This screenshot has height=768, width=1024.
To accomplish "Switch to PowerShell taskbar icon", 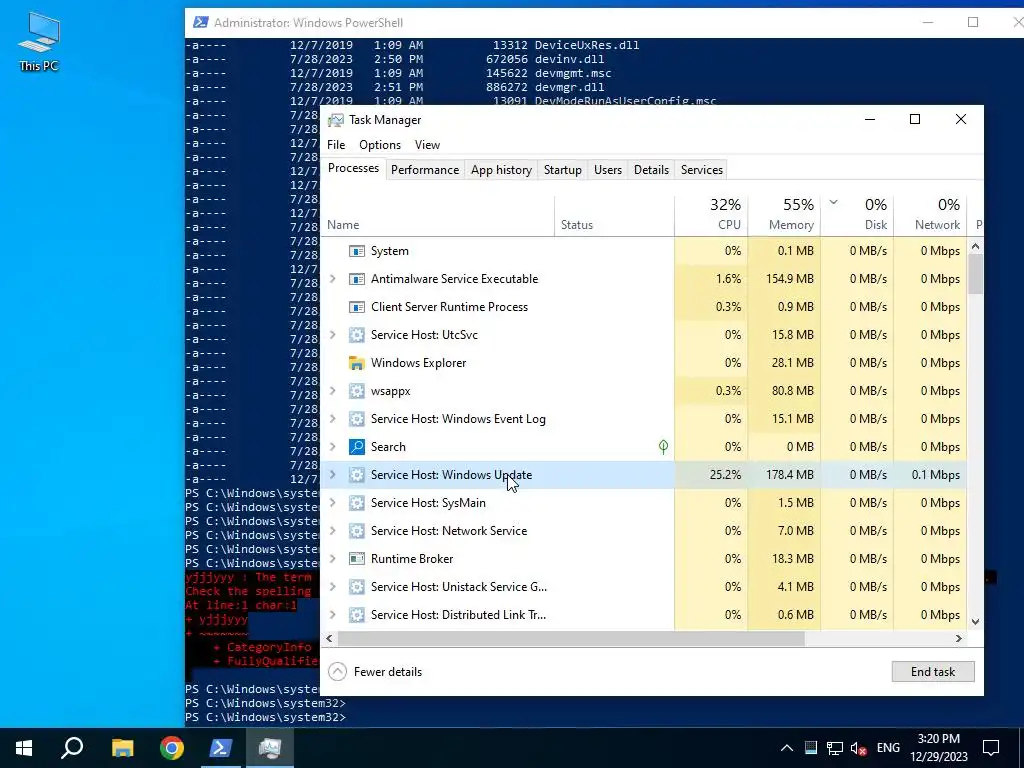I will [x=221, y=748].
